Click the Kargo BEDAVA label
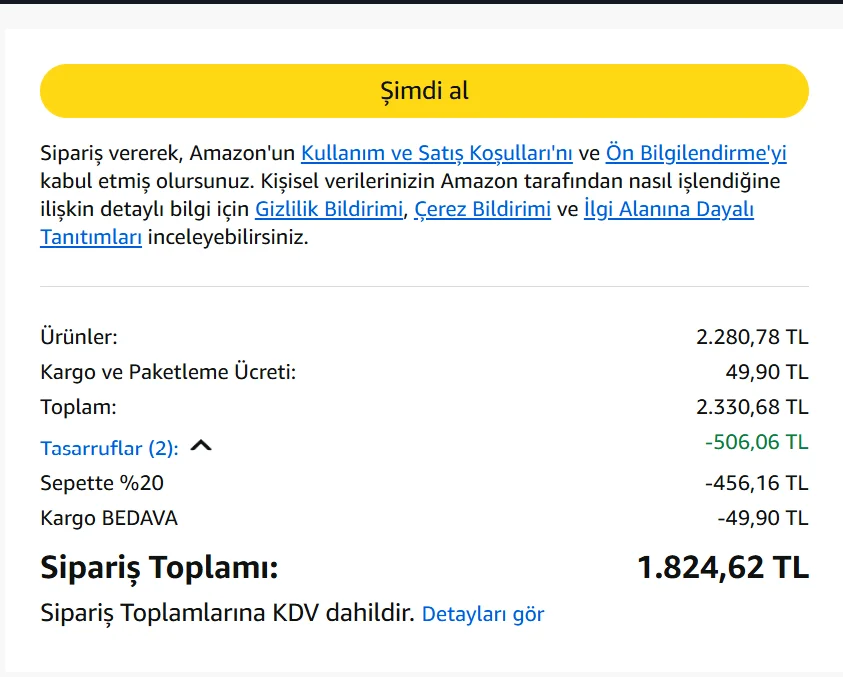The image size is (843, 677). pos(109,518)
